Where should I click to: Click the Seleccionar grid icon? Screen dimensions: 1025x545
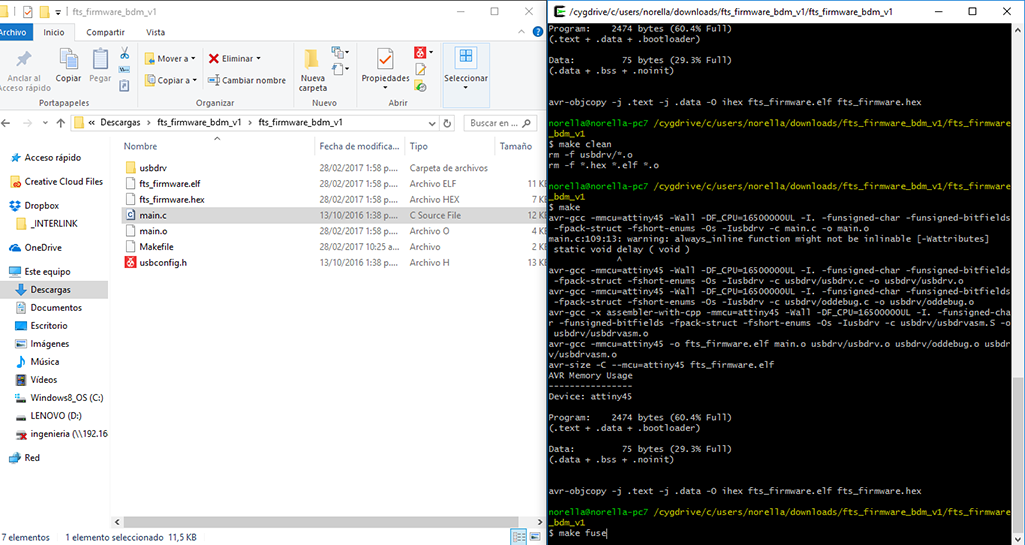466,58
